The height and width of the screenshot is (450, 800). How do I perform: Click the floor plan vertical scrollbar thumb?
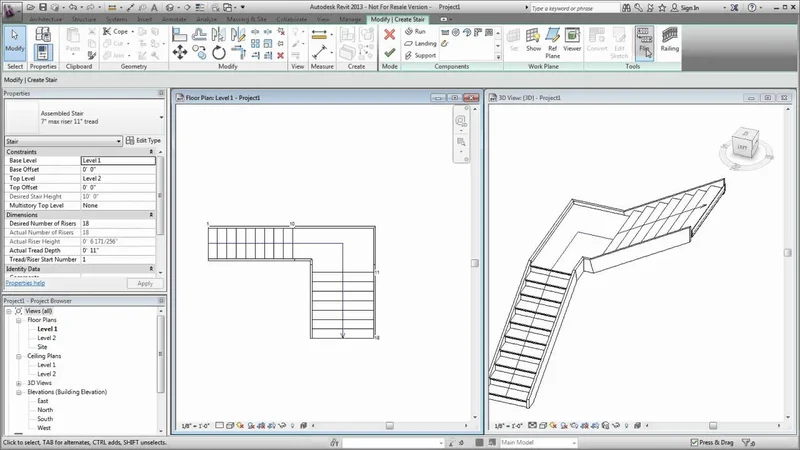coord(474,263)
